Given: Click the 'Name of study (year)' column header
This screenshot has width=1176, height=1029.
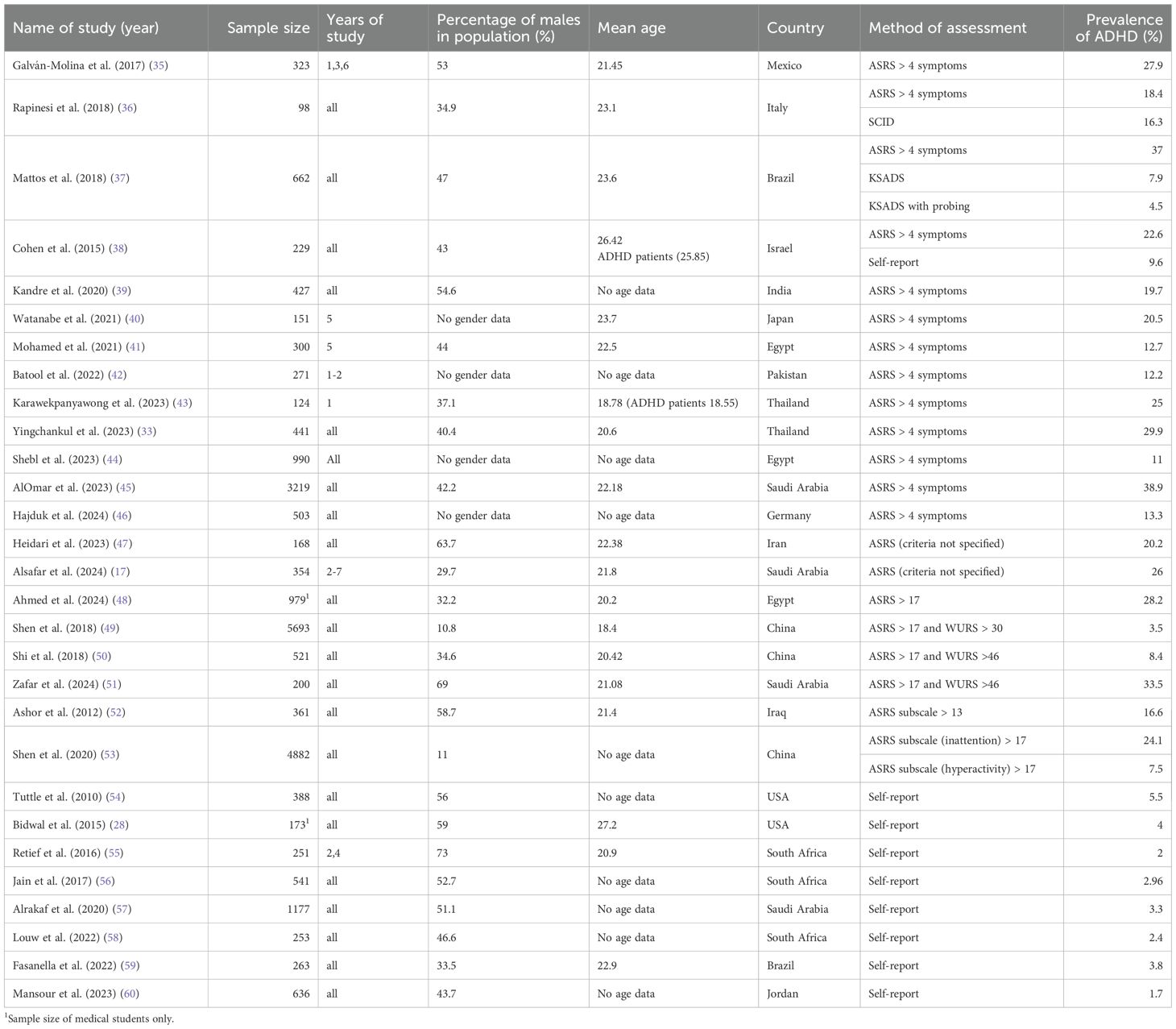Looking at the screenshot, I should 86,28.
